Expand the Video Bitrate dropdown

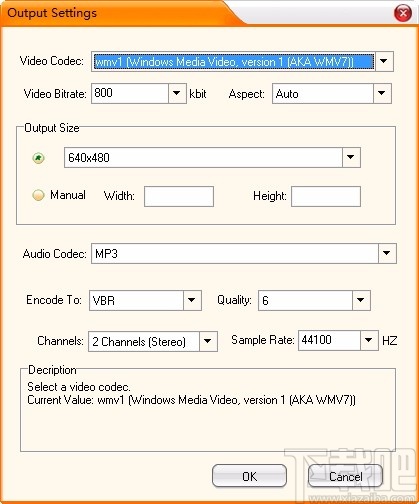point(177,93)
